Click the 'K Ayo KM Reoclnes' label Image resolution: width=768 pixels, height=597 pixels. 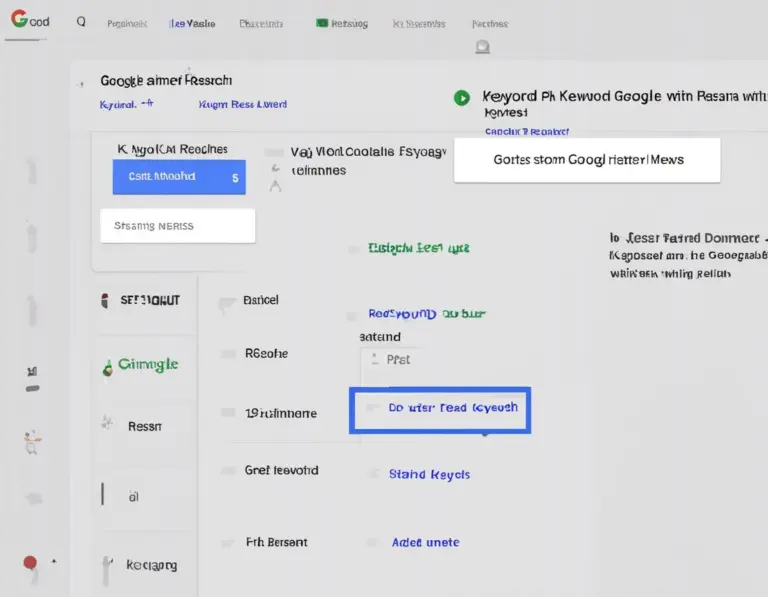pyautogui.click(x=172, y=149)
